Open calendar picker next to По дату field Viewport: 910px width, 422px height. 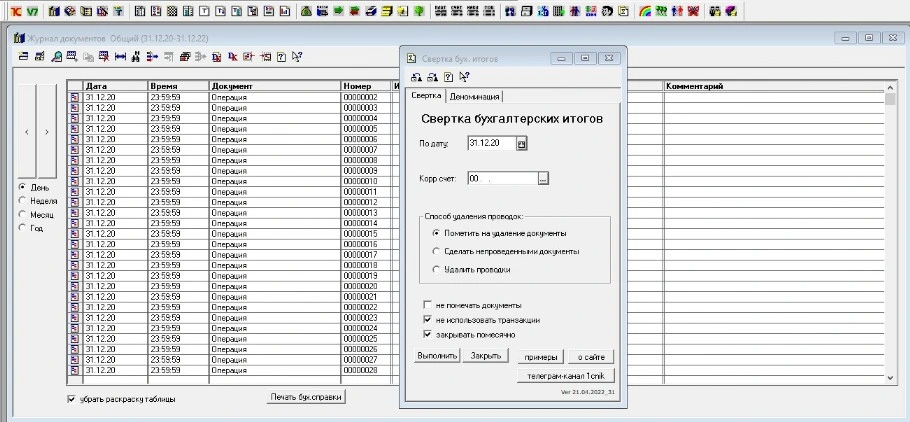click(x=521, y=144)
